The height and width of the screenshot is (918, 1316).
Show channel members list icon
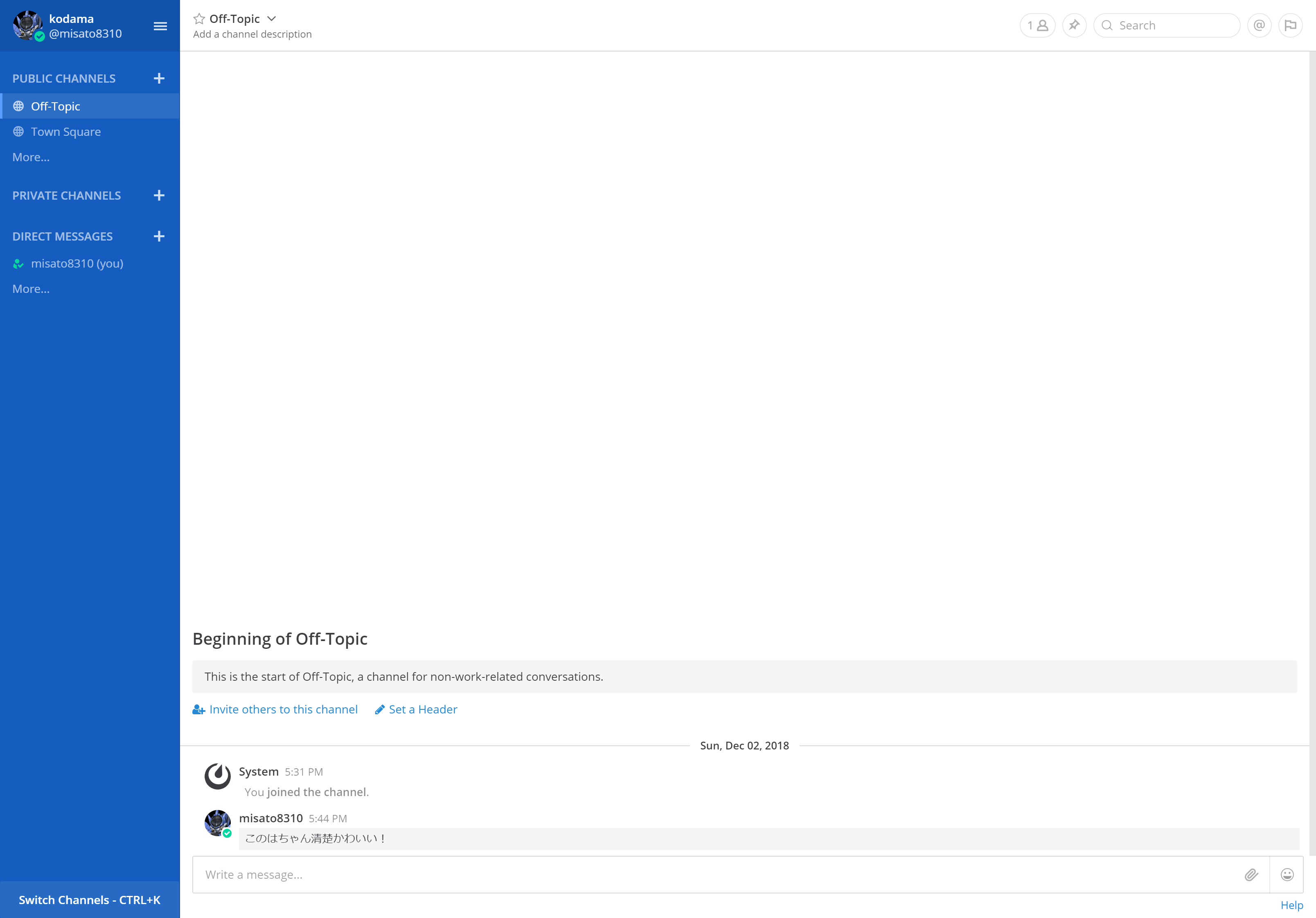(1037, 26)
